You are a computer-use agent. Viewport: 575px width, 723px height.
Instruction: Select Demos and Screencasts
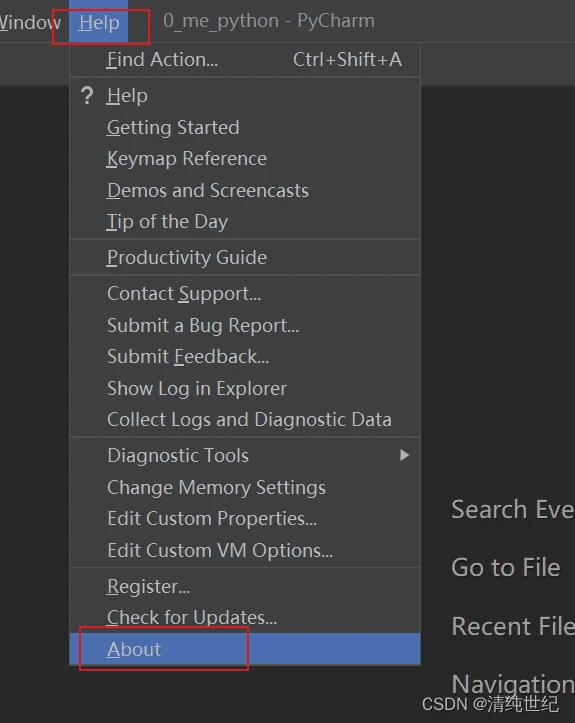tap(245, 190)
